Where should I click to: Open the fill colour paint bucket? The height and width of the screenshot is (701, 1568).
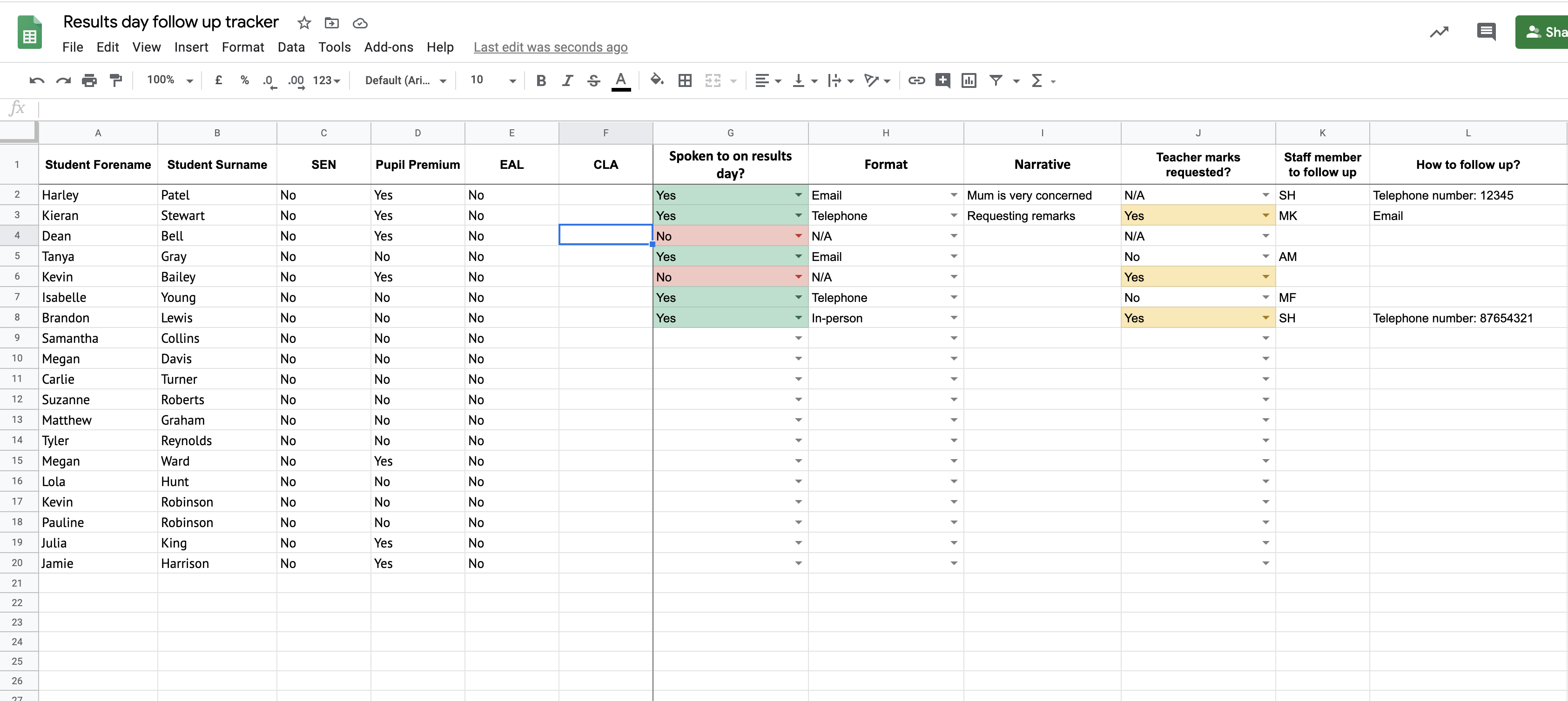(x=656, y=80)
